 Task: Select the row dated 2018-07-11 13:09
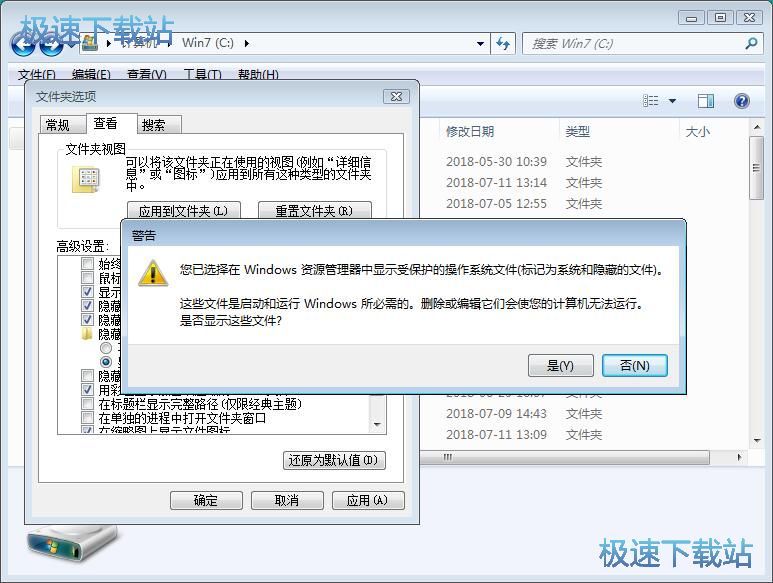pyautogui.click(x=583, y=435)
